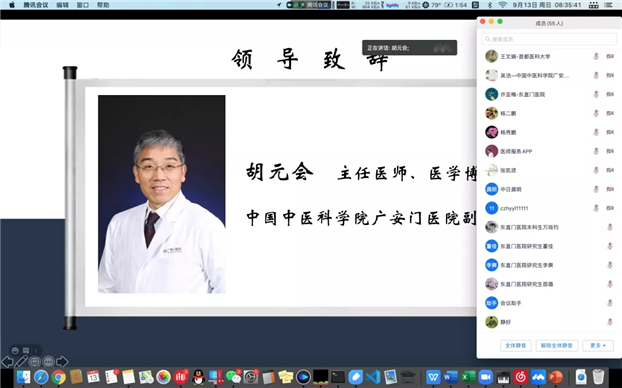Toggle microphone for 杨二鹏
The height and width of the screenshot is (388, 622).
point(596,113)
